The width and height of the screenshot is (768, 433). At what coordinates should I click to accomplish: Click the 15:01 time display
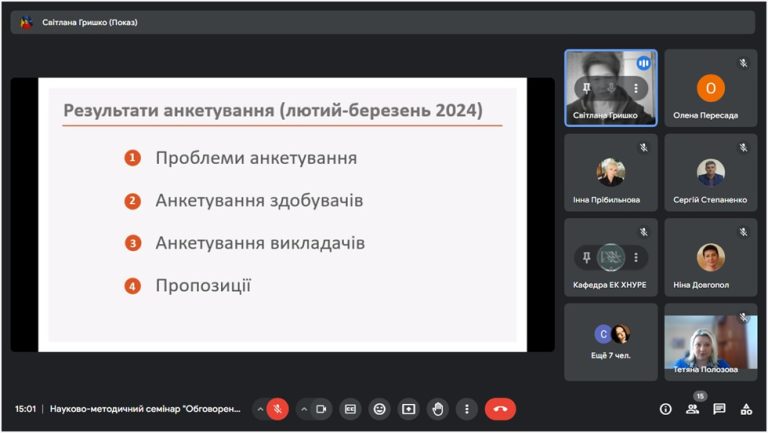tap(25, 409)
